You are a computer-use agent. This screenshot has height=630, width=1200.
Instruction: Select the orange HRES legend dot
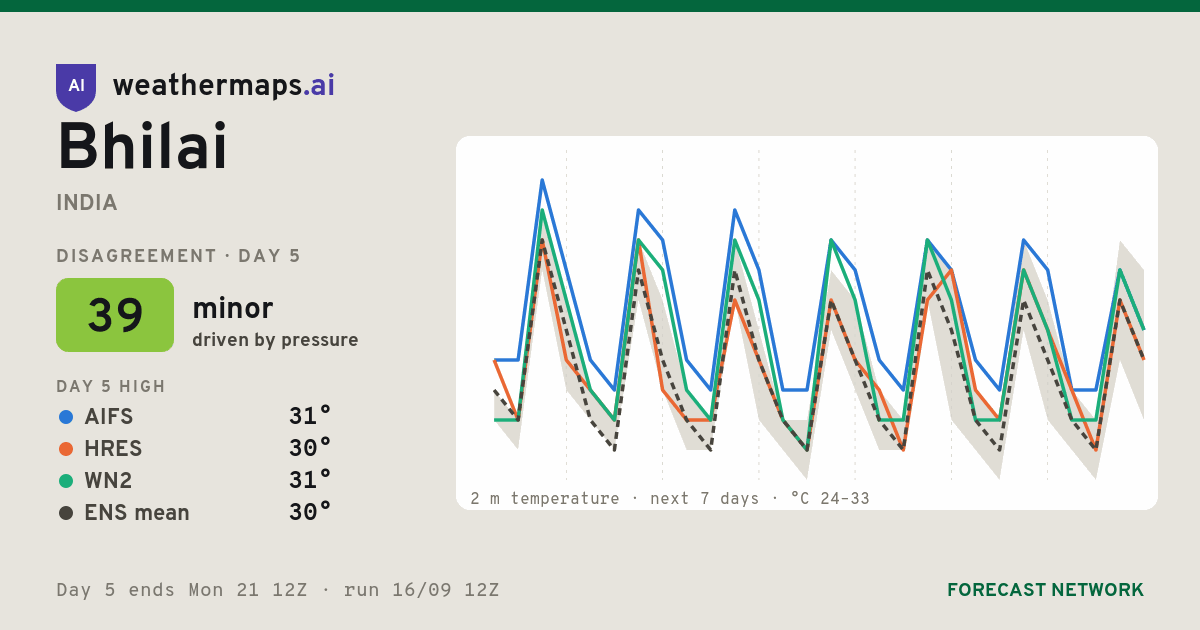pos(66,449)
